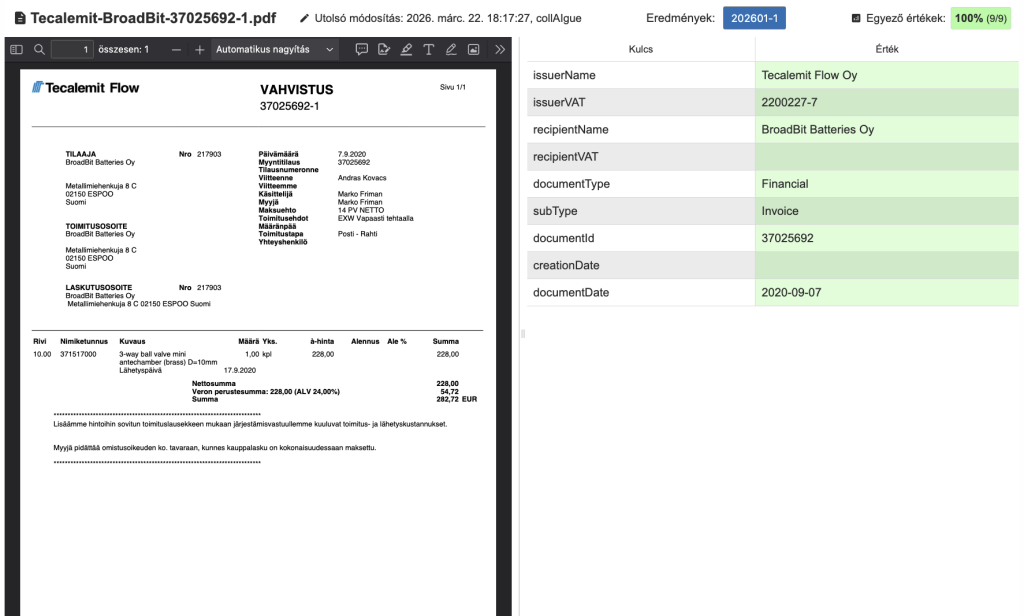
Task: Zoom out with the minus button
Action: point(176,50)
